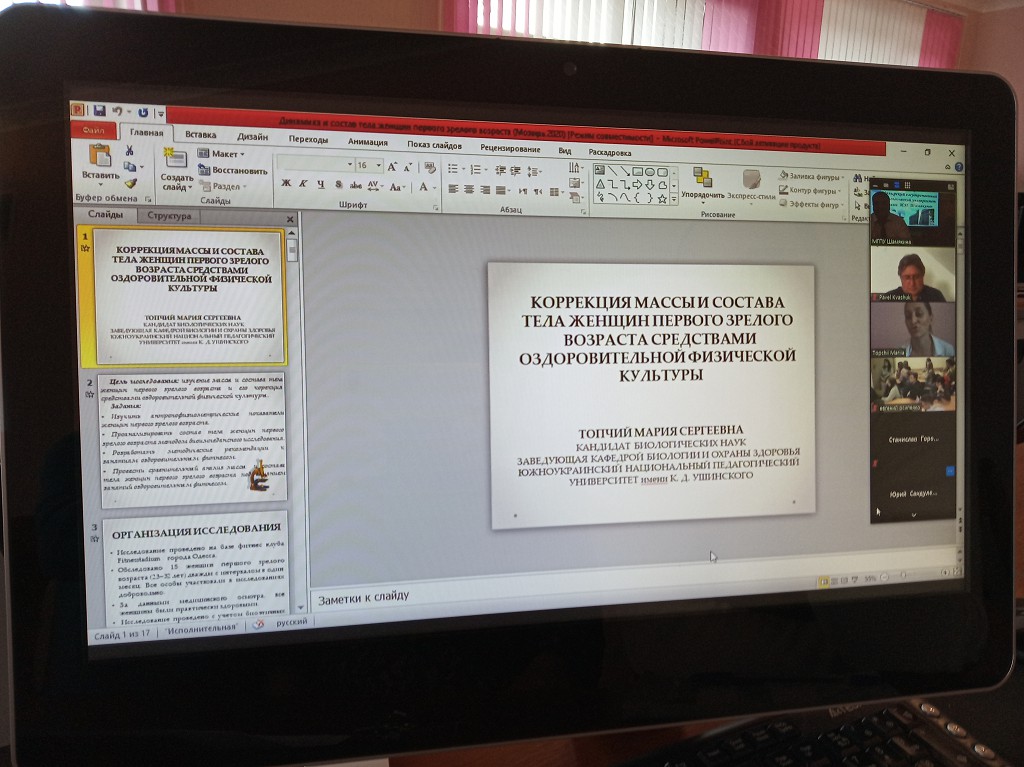This screenshot has height=767, width=1024.
Task: Click the Express Styles (Экспресс-стили) icon
Action: click(751, 180)
